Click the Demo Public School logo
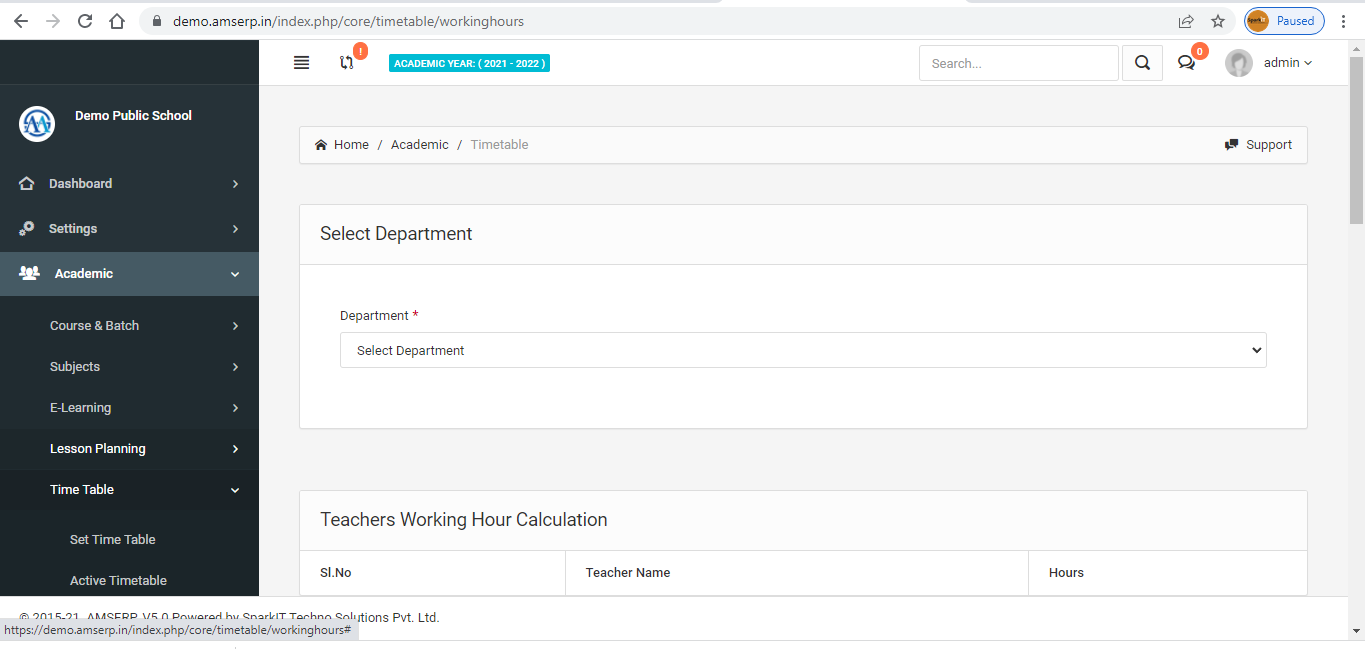This screenshot has width=1365, height=649. click(x=36, y=124)
